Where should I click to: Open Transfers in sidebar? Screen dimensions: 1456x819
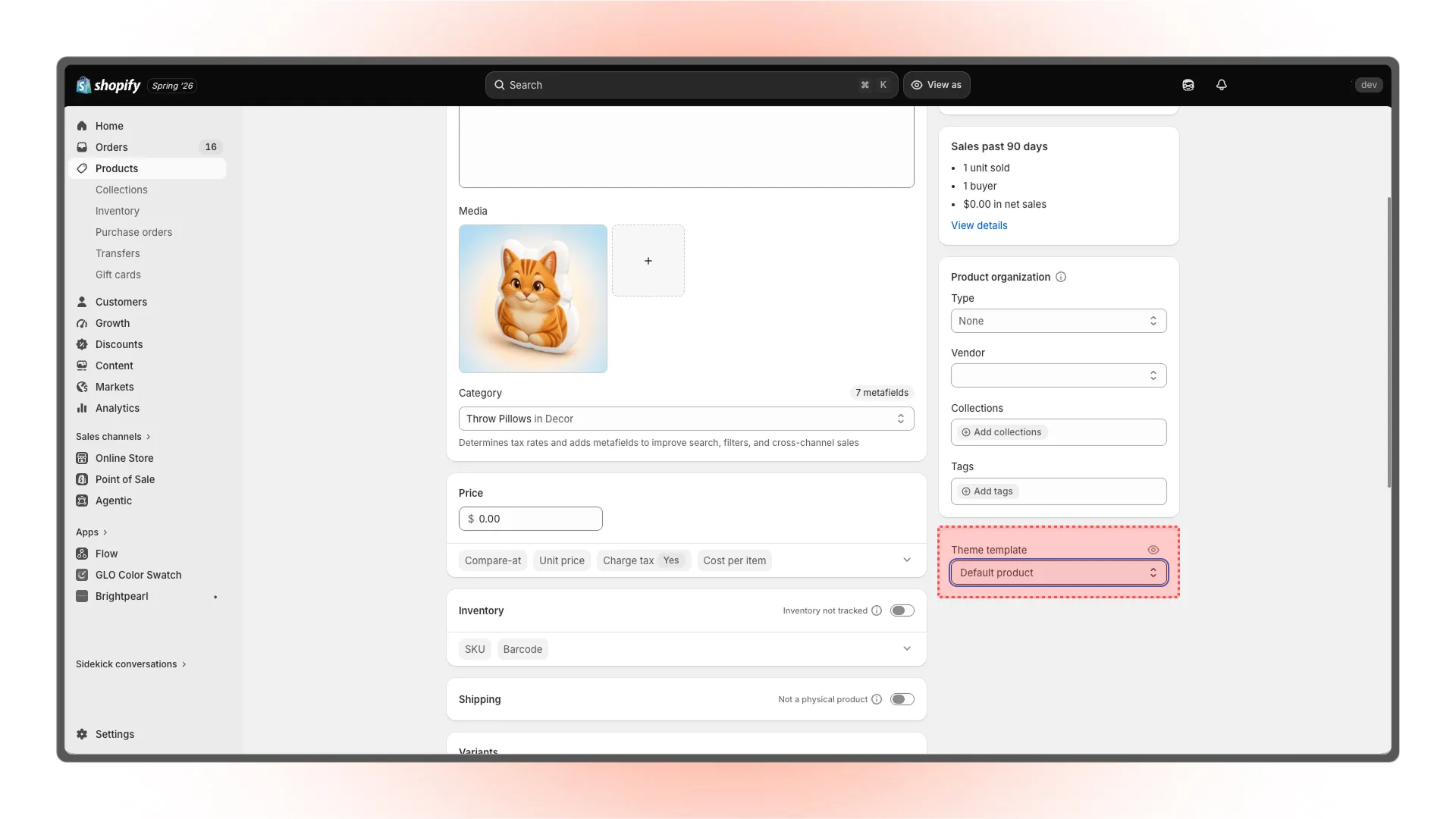point(118,253)
